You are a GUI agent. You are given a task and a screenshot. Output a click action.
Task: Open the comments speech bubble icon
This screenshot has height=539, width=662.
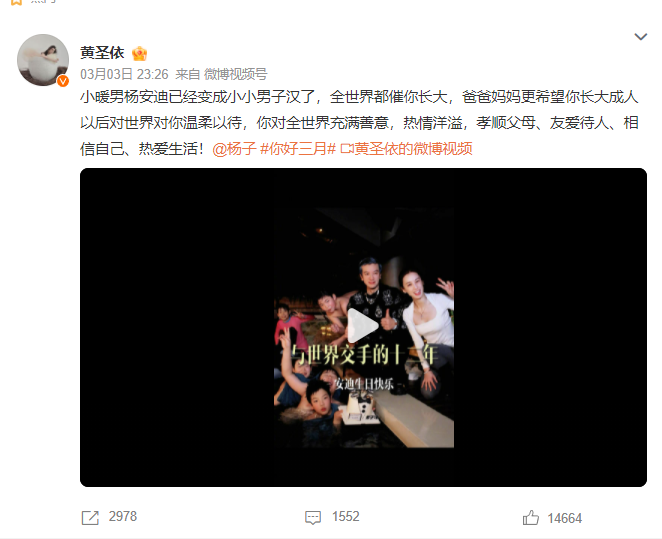point(313,517)
